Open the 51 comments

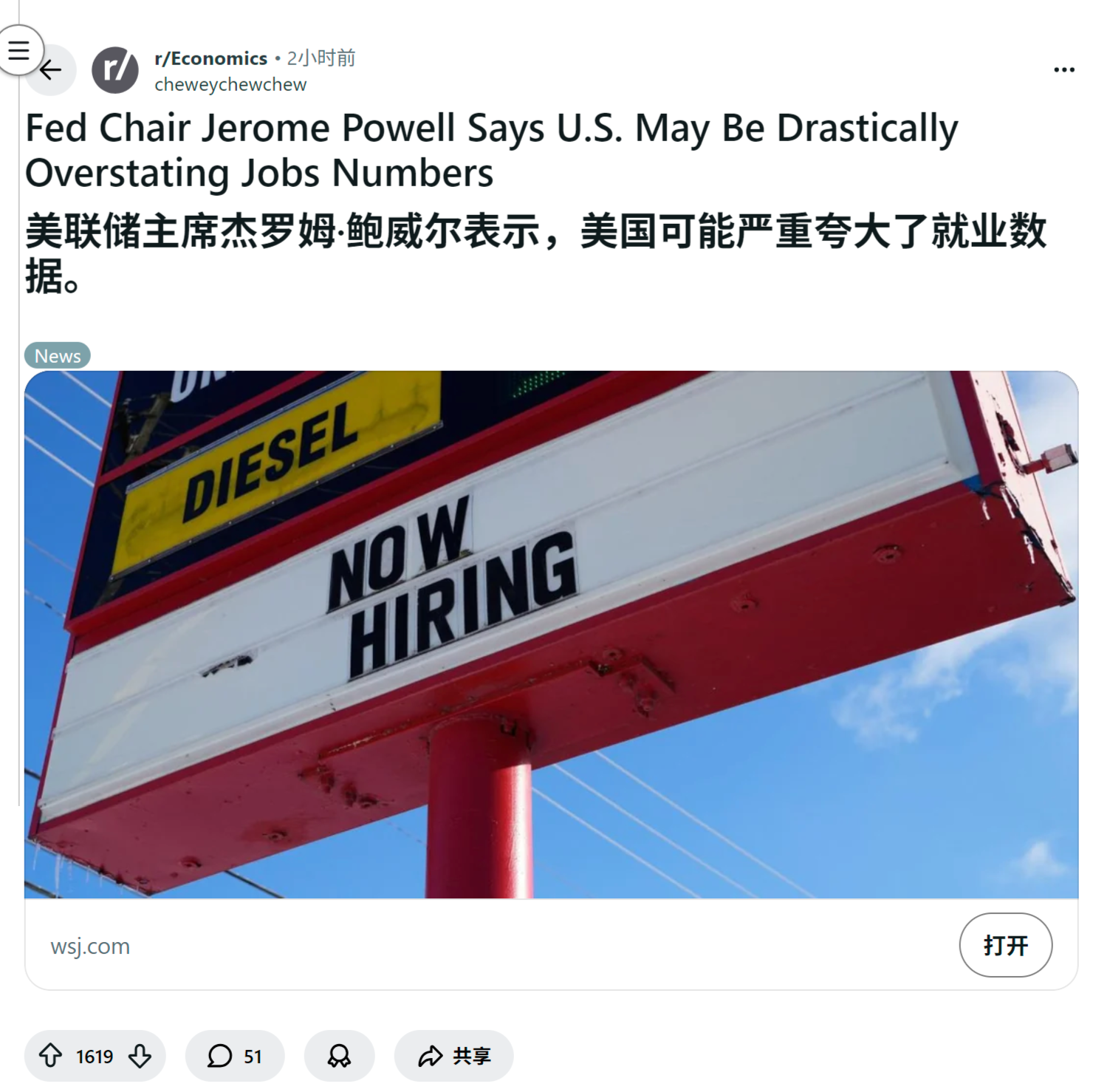coord(235,1055)
